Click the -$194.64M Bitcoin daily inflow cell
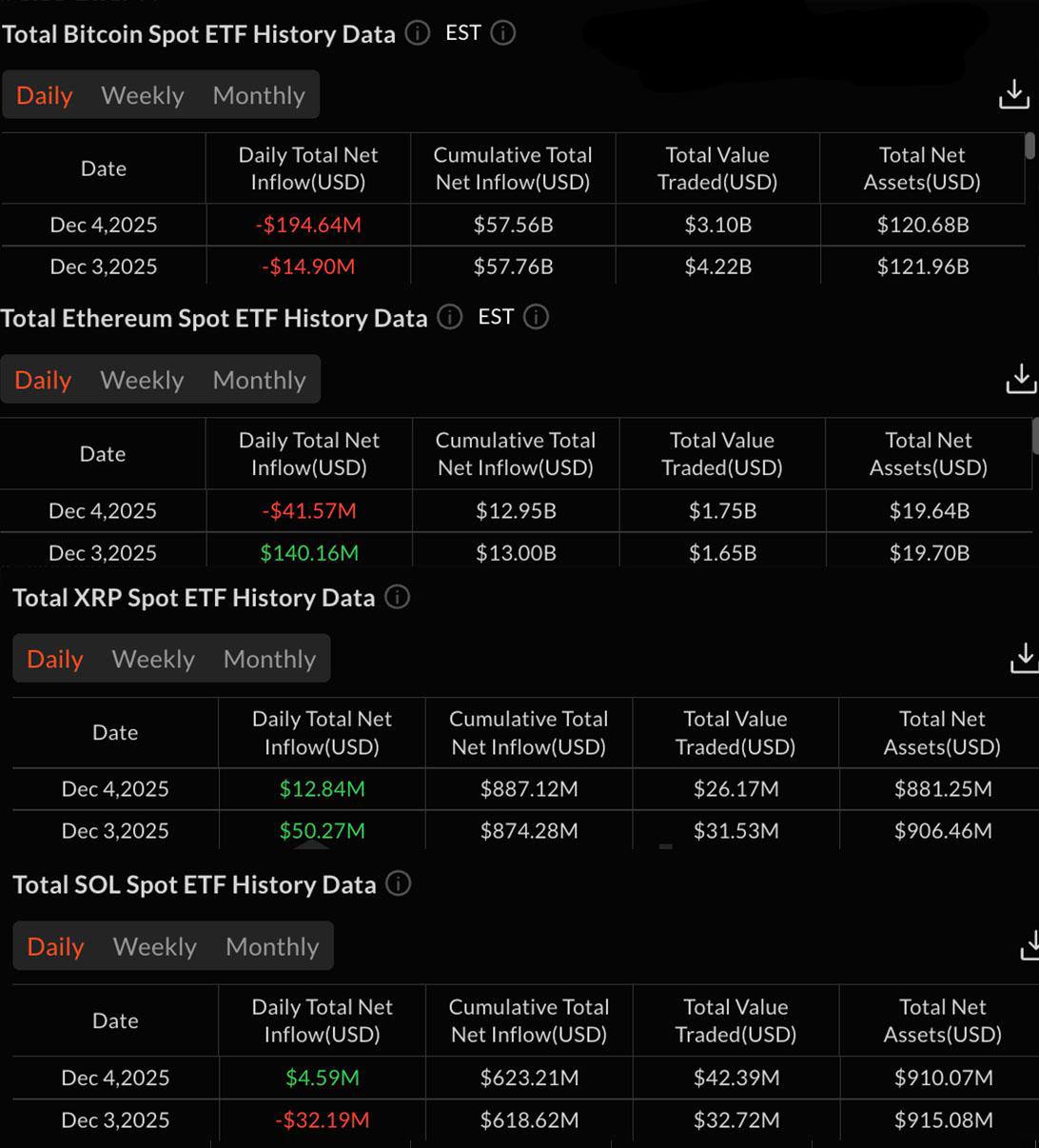This screenshot has width=1039, height=1148. 308,226
